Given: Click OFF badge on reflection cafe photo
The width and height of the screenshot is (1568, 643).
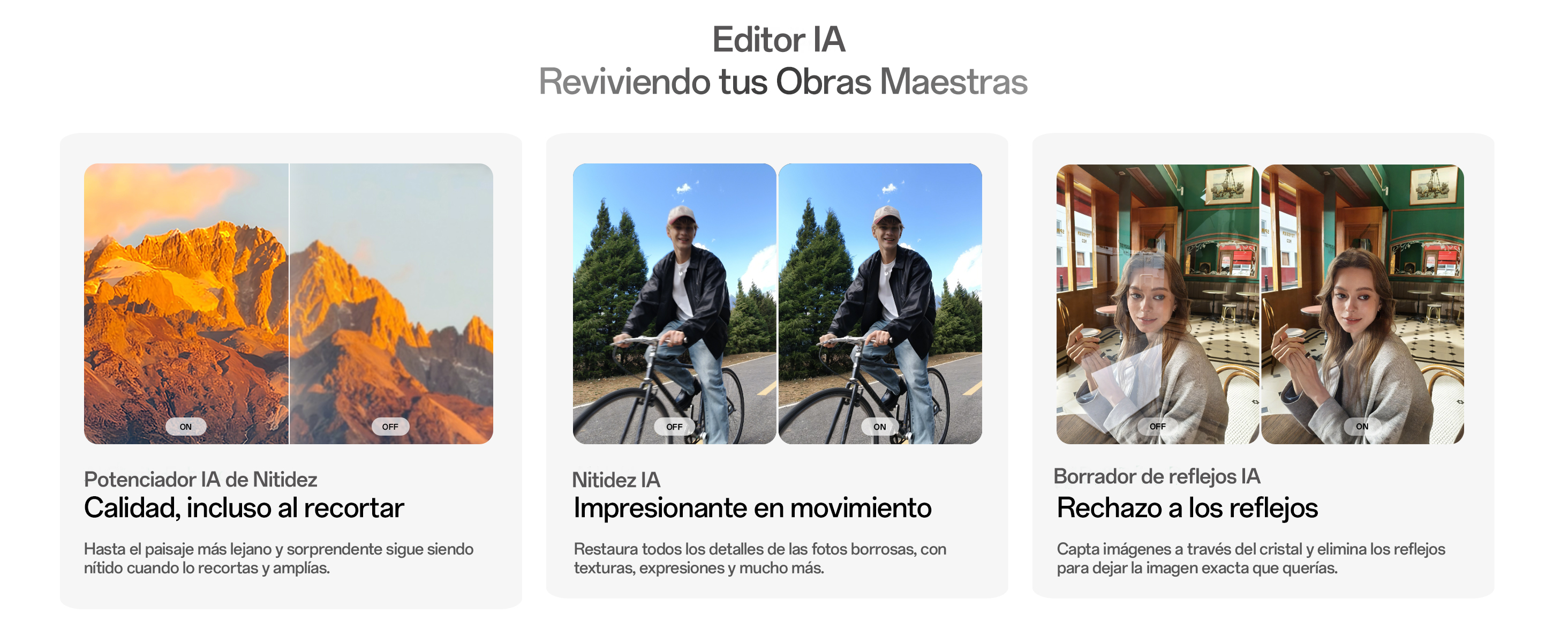Looking at the screenshot, I should [1157, 426].
